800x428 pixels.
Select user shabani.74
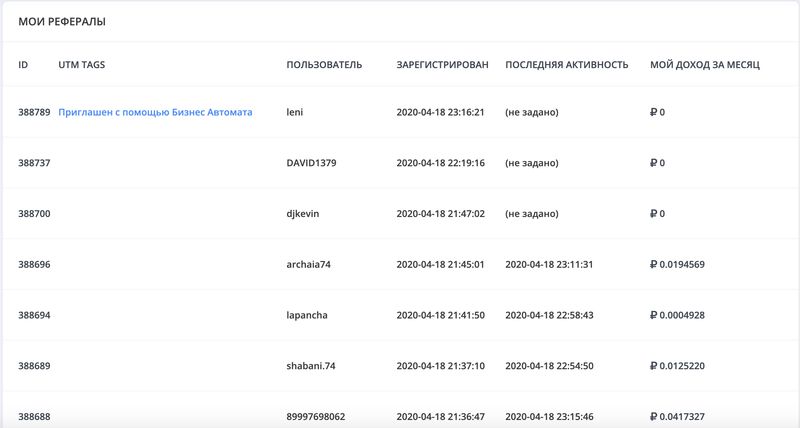[x=311, y=366]
